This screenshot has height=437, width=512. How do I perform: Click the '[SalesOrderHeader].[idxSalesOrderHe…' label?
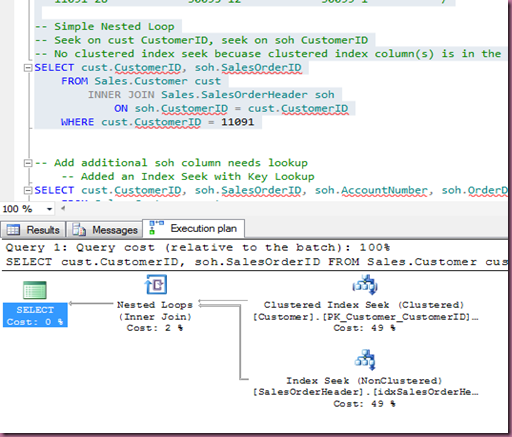tap(365, 392)
